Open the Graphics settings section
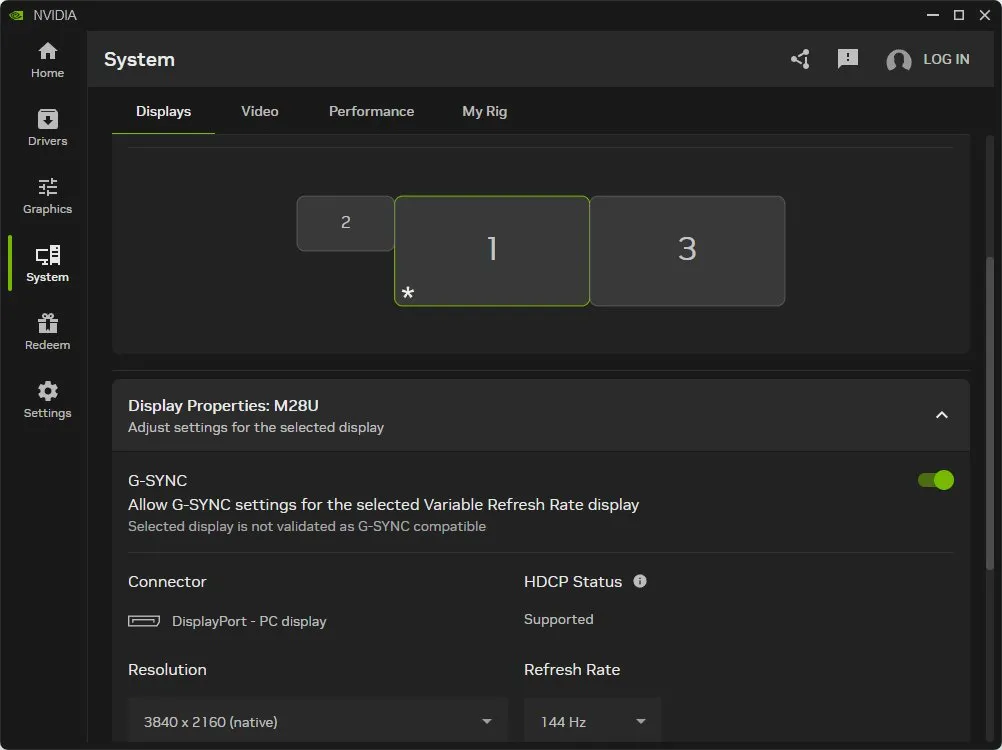Viewport: 1002px width, 750px height. tap(47, 196)
